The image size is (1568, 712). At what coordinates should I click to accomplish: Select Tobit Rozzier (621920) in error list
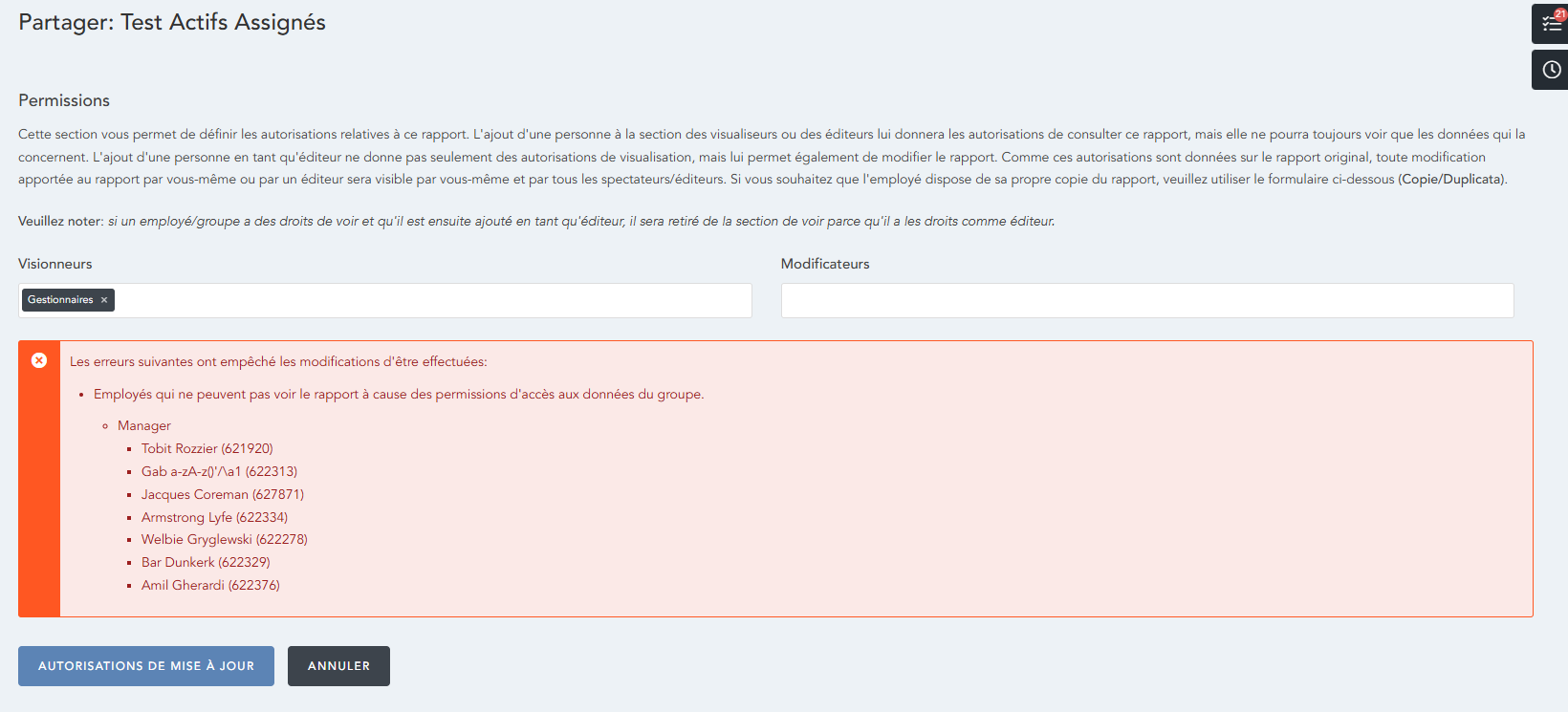pos(207,449)
